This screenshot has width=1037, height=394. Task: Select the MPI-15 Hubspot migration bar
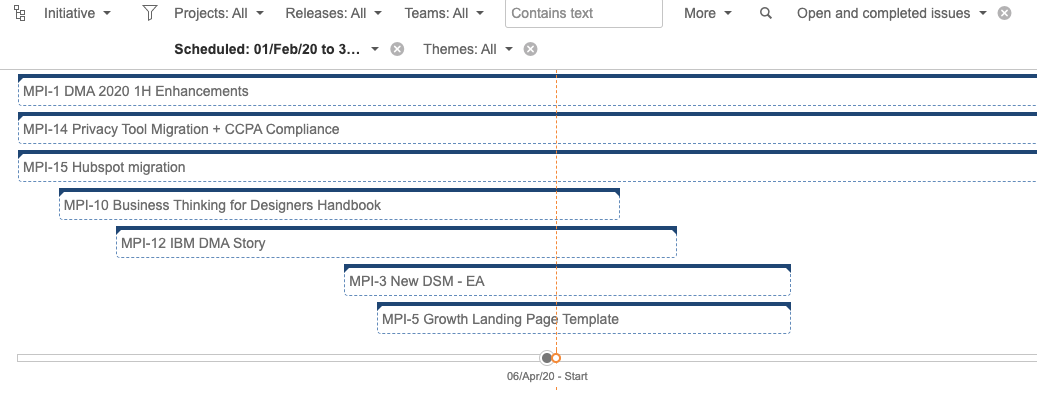coord(527,167)
